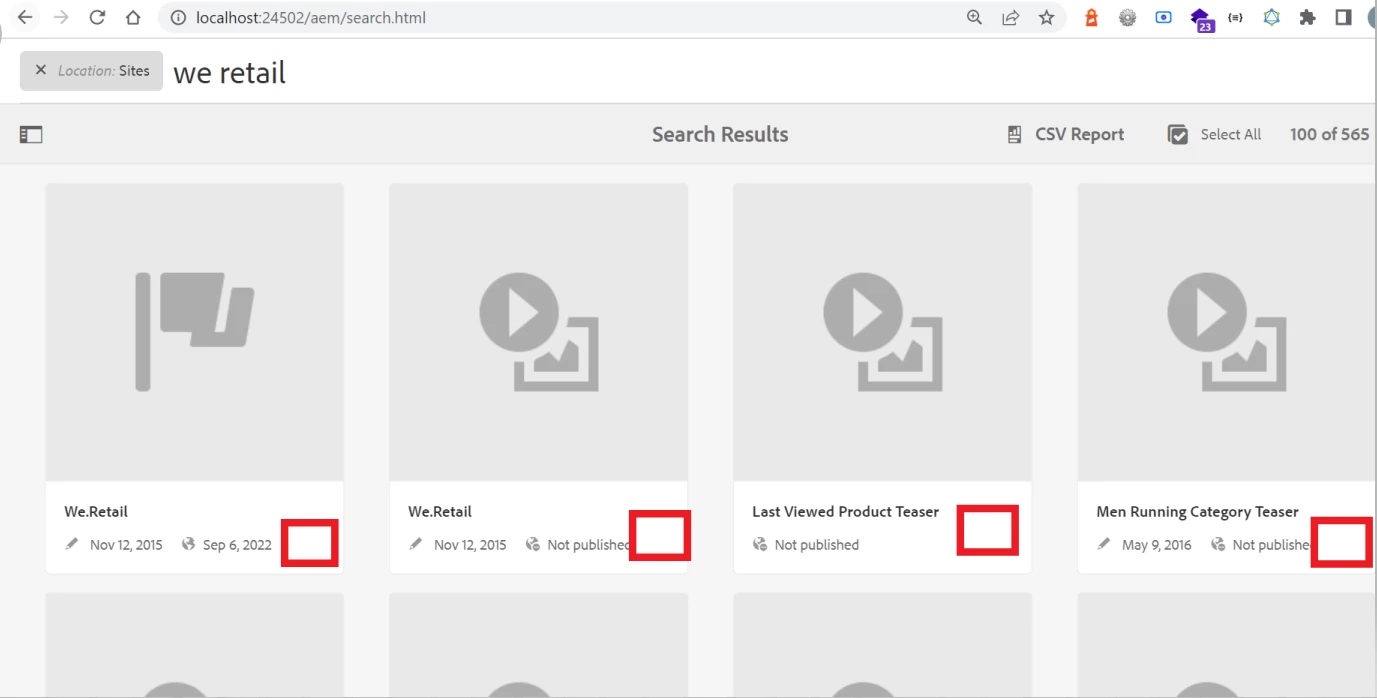Open the flag thumbnail of first We.Retail card
This screenshot has width=1377, height=698.
coord(195,332)
